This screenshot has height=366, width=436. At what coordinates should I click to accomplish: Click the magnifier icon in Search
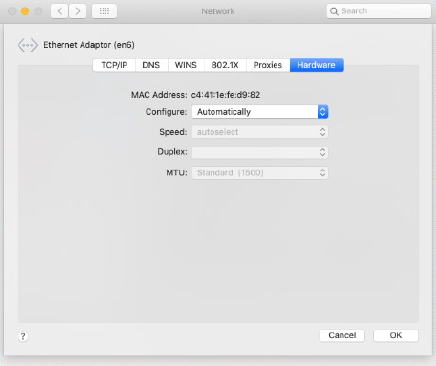pos(334,11)
